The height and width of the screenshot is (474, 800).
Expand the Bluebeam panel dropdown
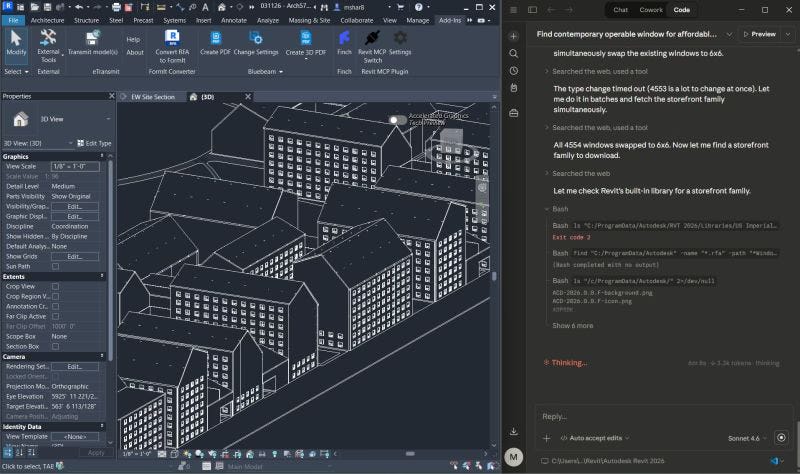[x=265, y=72]
